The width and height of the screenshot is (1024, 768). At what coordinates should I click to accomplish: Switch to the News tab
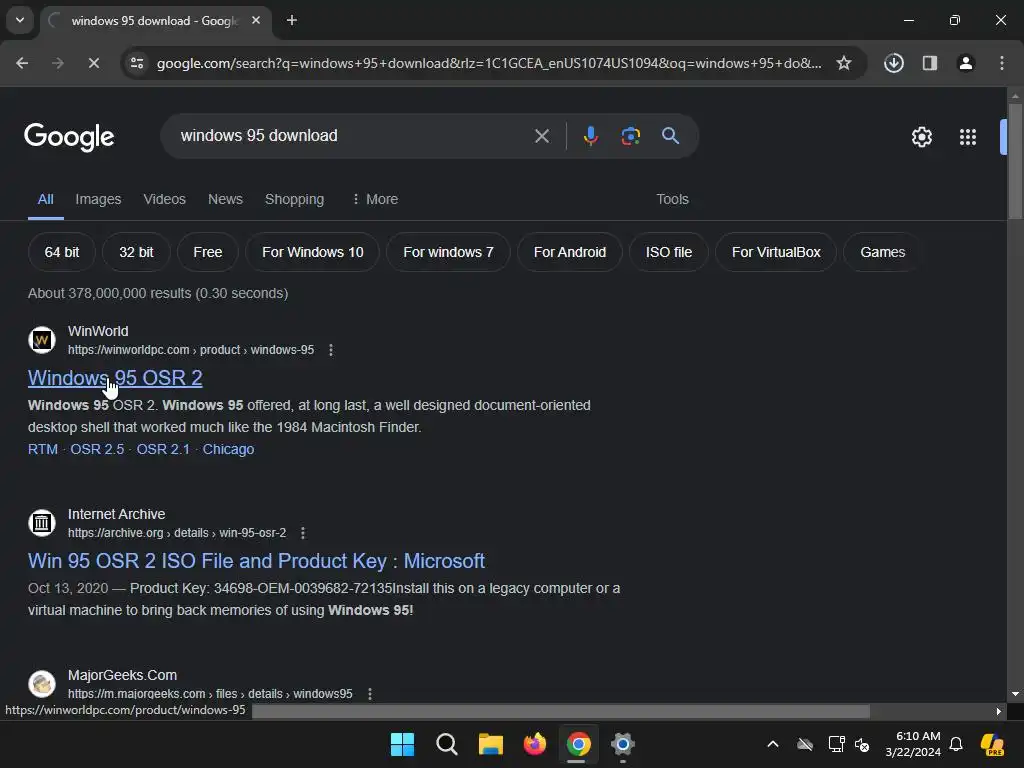(x=225, y=199)
